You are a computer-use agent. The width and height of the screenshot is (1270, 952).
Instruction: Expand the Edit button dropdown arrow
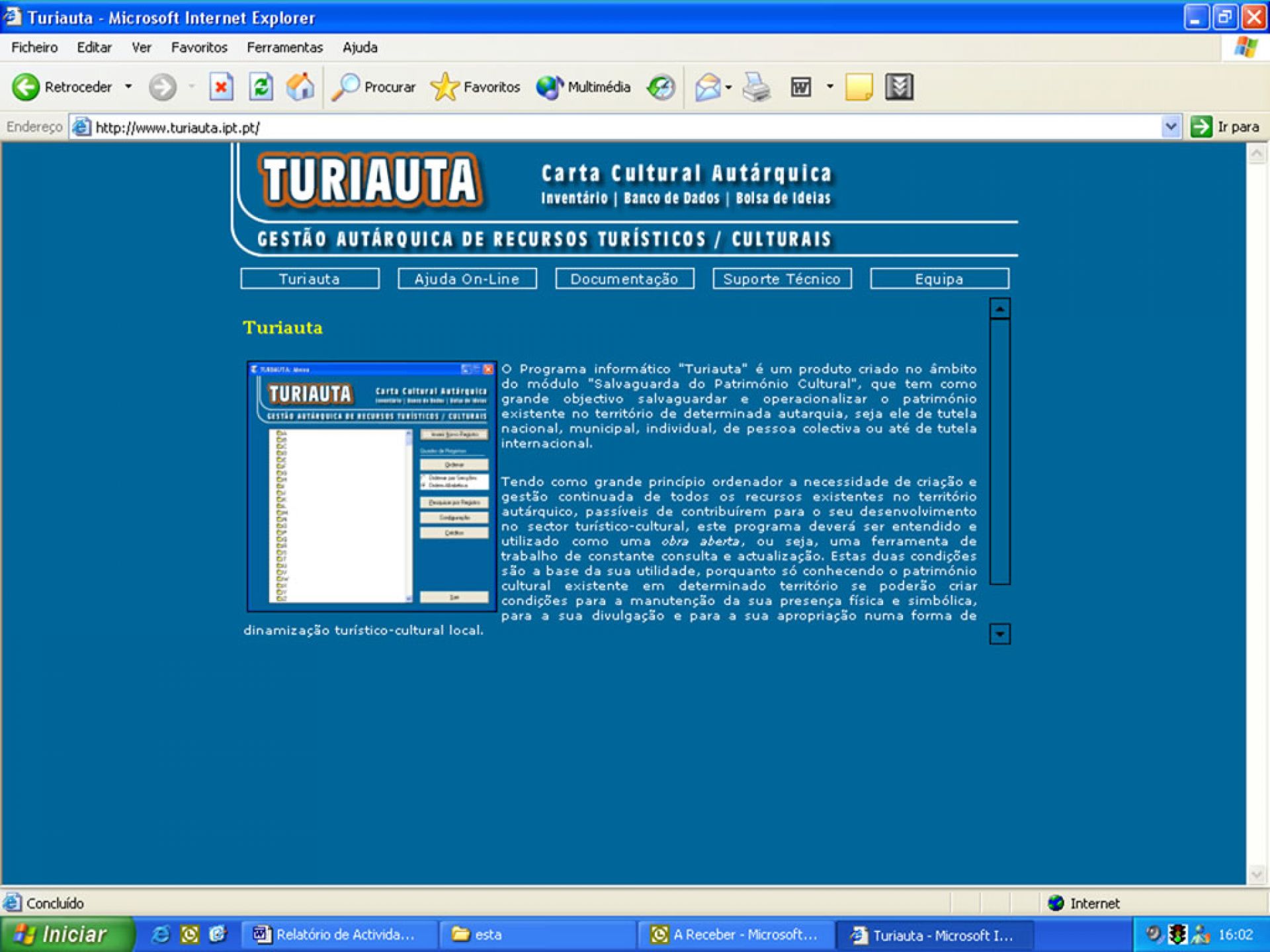click(x=829, y=87)
